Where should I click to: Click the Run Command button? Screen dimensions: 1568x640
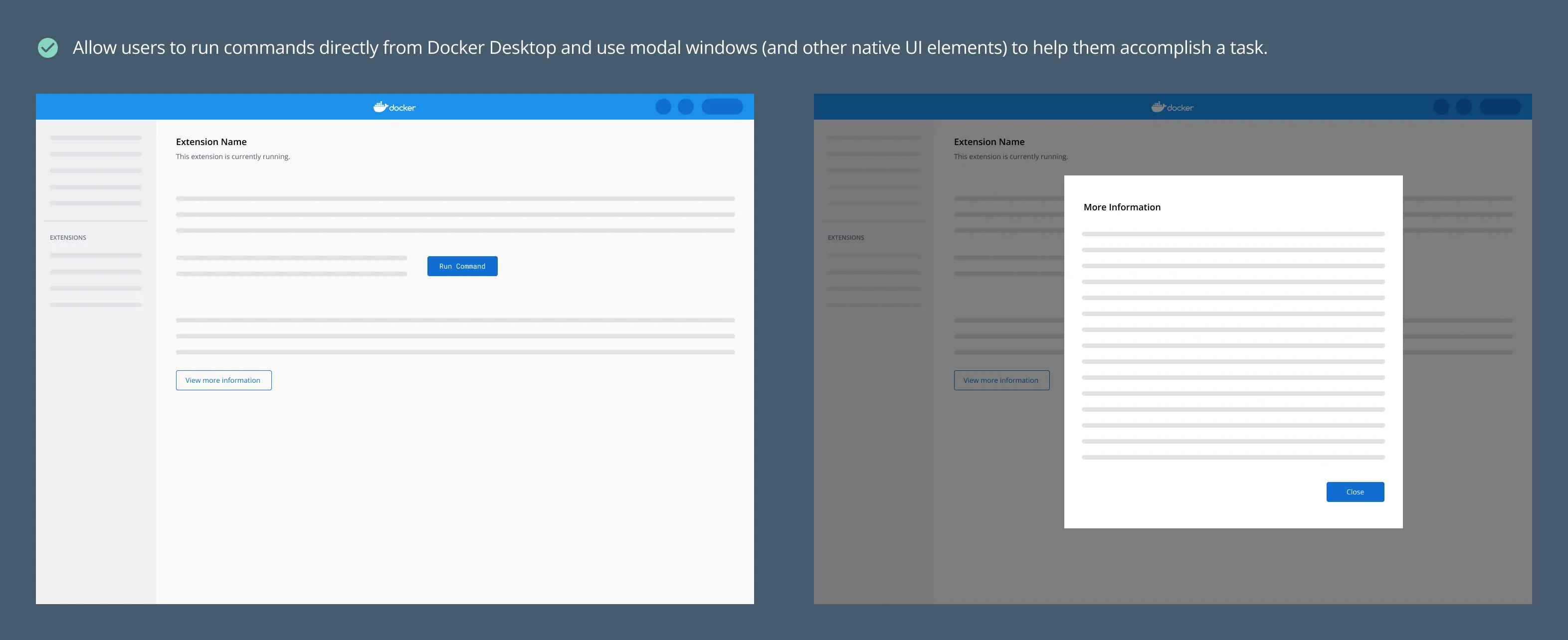click(x=462, y=266)
